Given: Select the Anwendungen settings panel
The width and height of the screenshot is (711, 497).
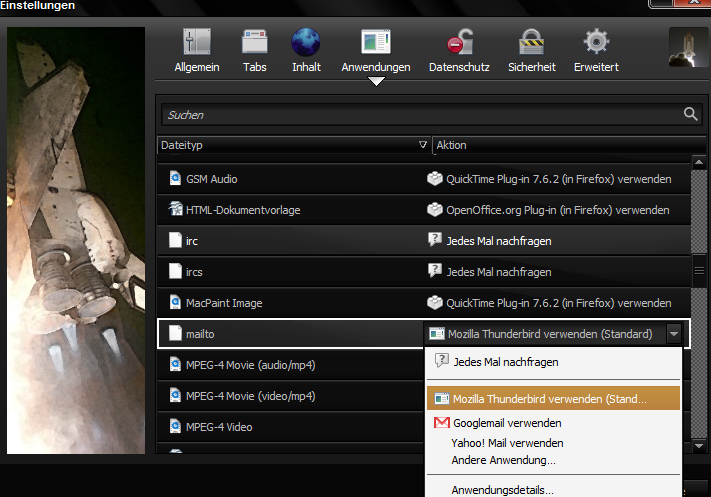Looking at the screenshot, I should pos(375,50).
